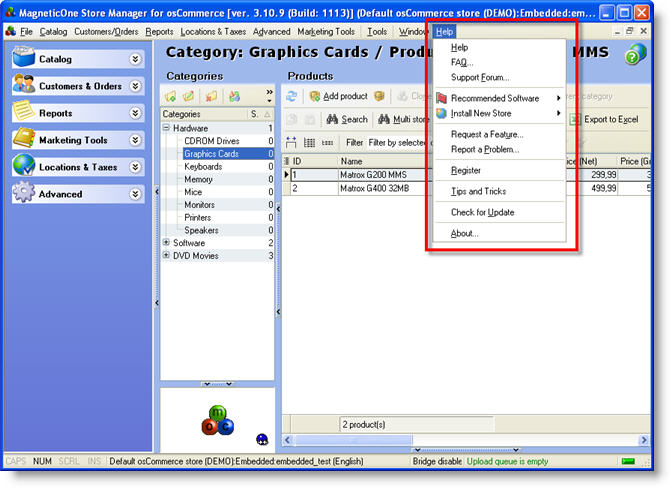670x487 pixels.
Task: Choose Support Forum from the Help menu
Action: click(479, 77)
